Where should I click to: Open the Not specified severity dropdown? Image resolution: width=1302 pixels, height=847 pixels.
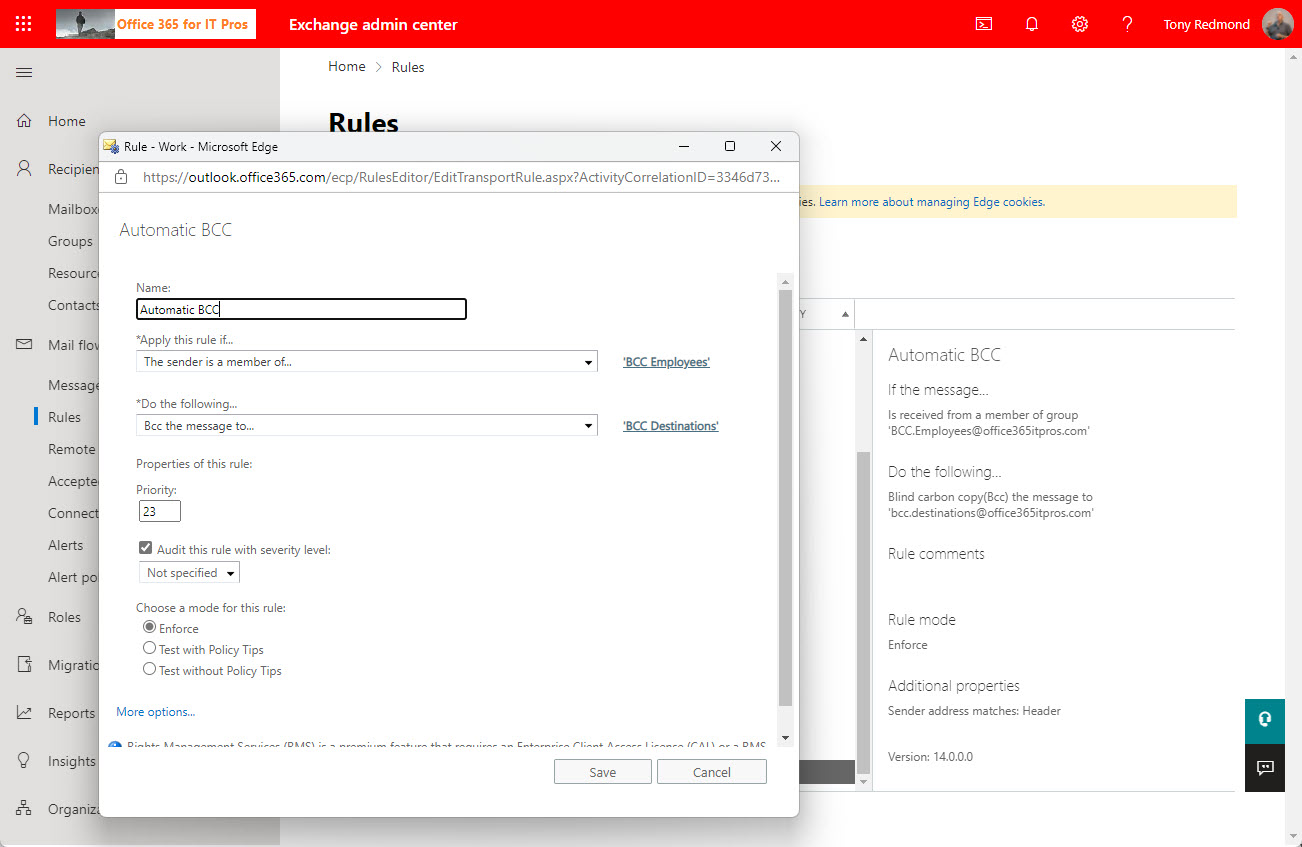click(x=189, y=573)
